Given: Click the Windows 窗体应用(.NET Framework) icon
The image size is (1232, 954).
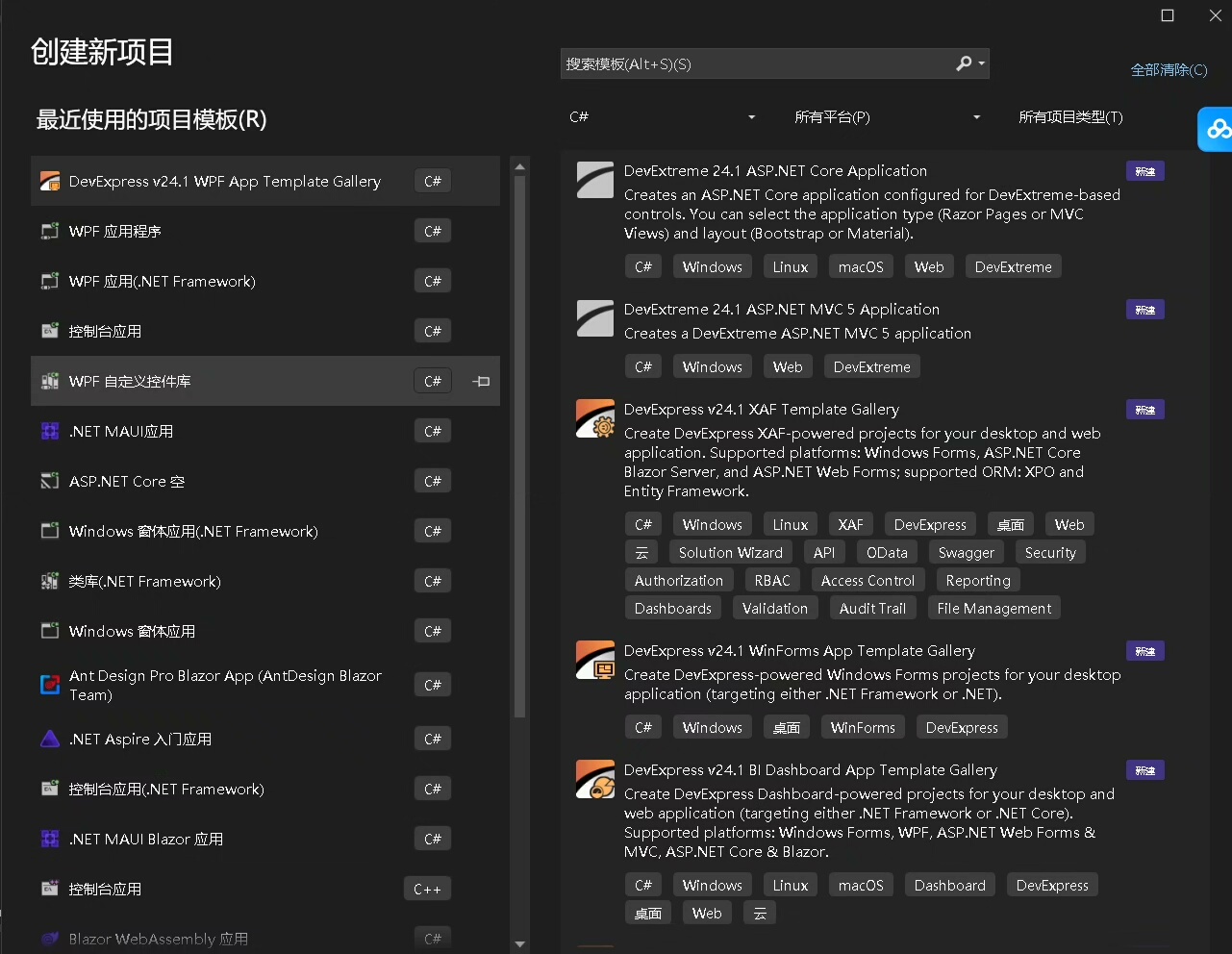Looking at the screenshot, I should [50, 531].
